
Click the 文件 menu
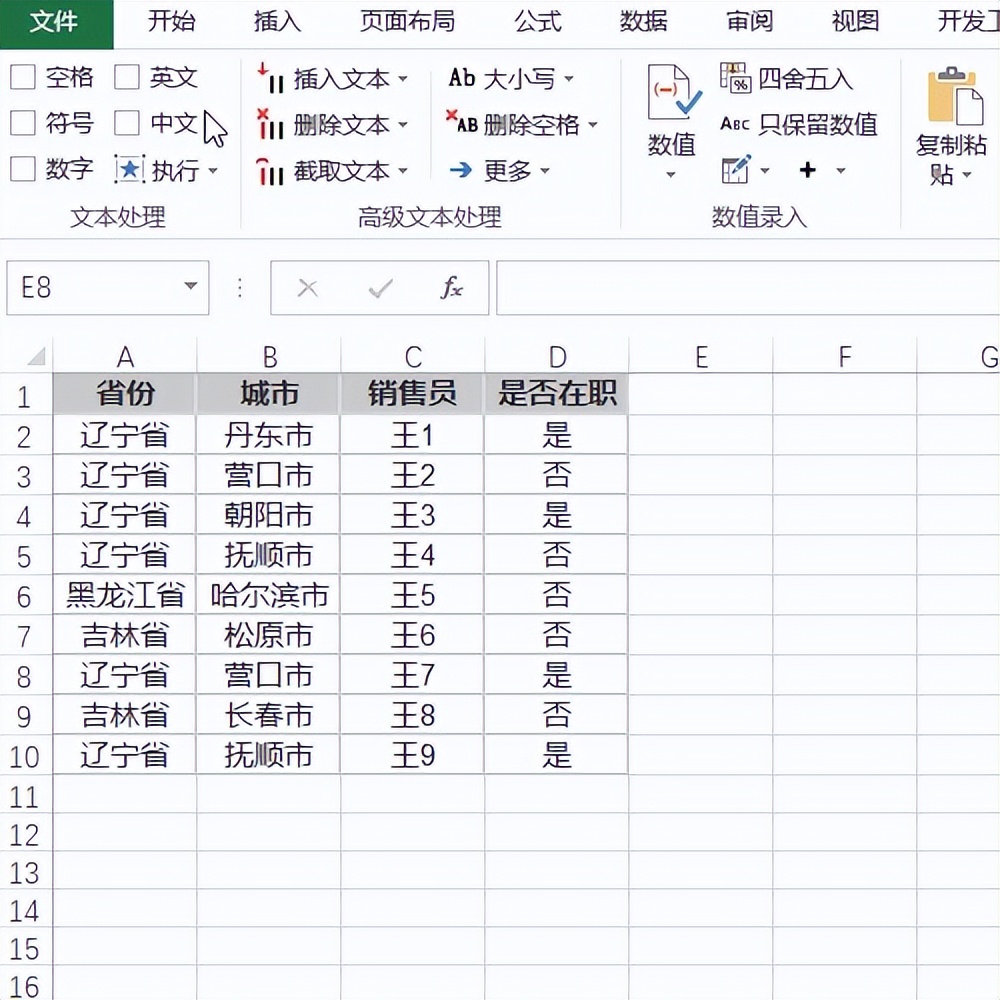click(56, 21)
